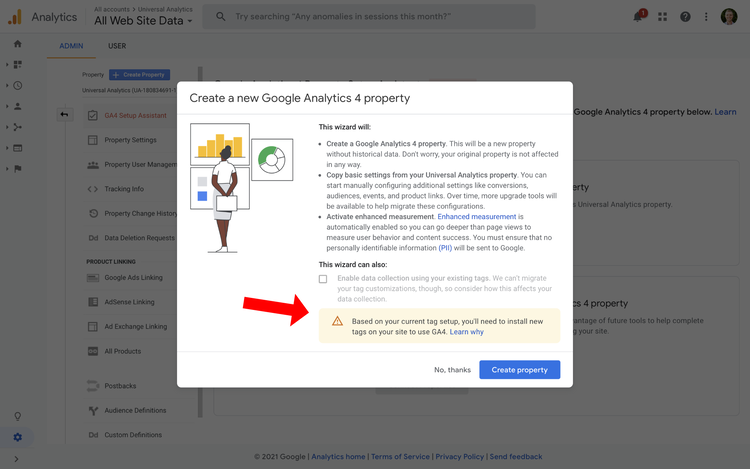Click the No, thanks button
This screenshot has height=469, width=750.
[452, 370]
